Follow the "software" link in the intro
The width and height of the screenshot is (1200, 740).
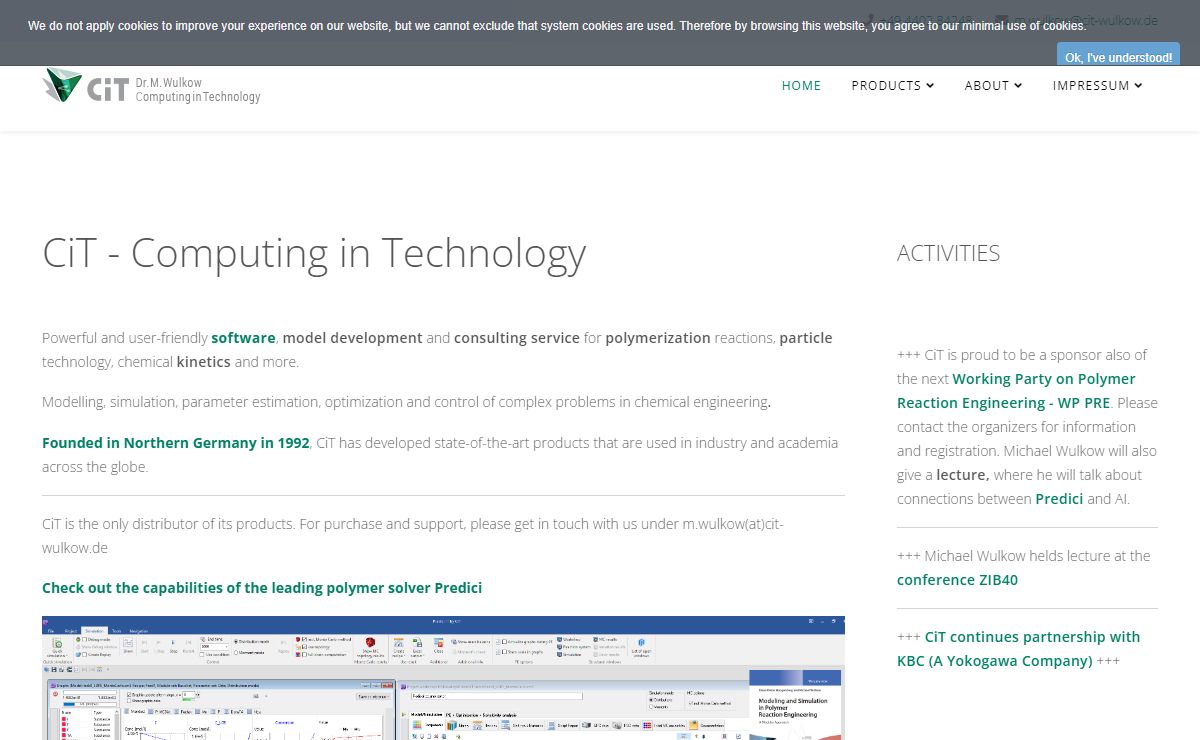pos(243,338)
